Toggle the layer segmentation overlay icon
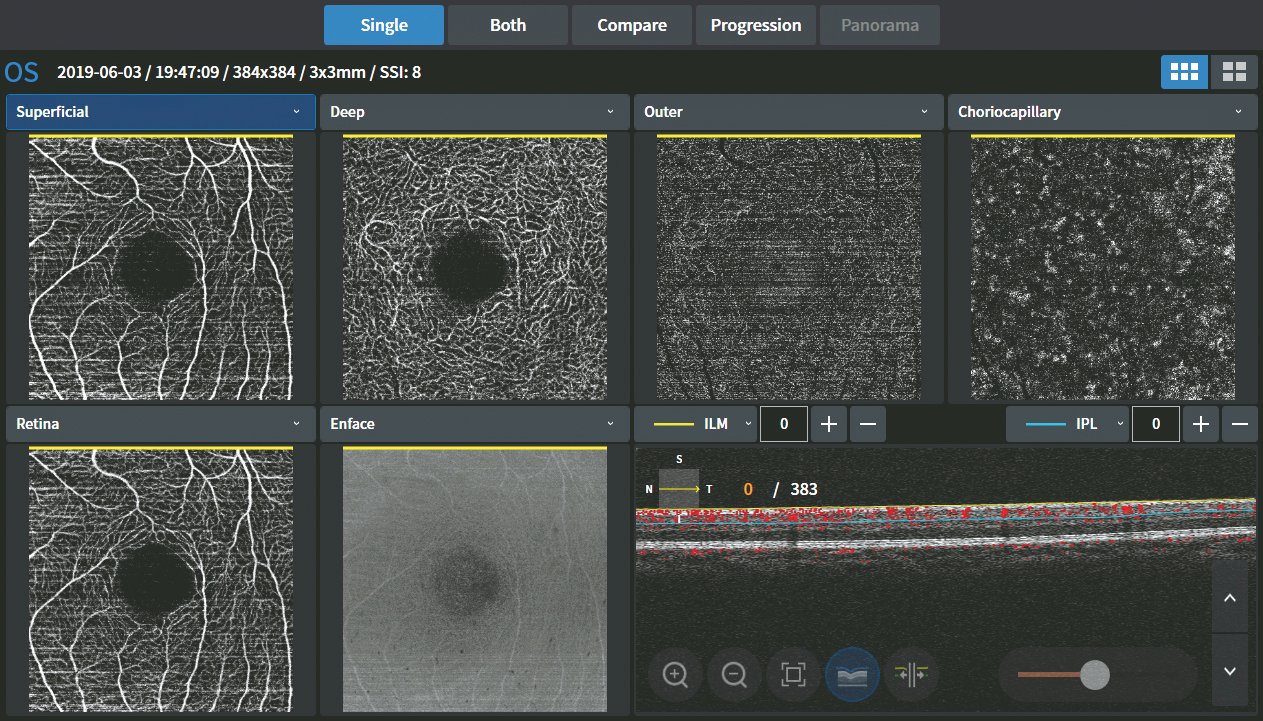The height and width of the screenshot is (721, 1263). click(x=852, y=675)
